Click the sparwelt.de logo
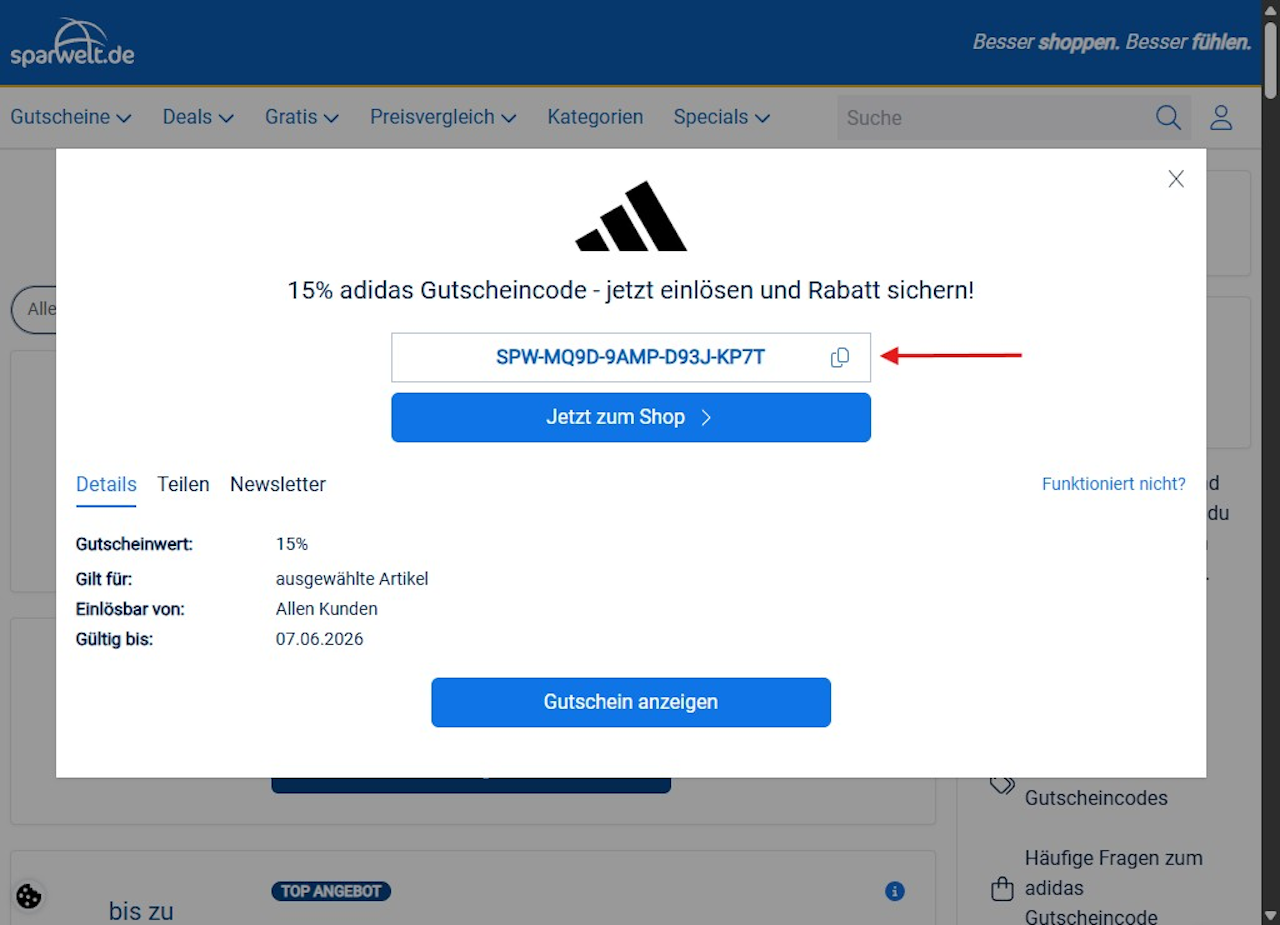1280x925 pixels. (72, 43)
